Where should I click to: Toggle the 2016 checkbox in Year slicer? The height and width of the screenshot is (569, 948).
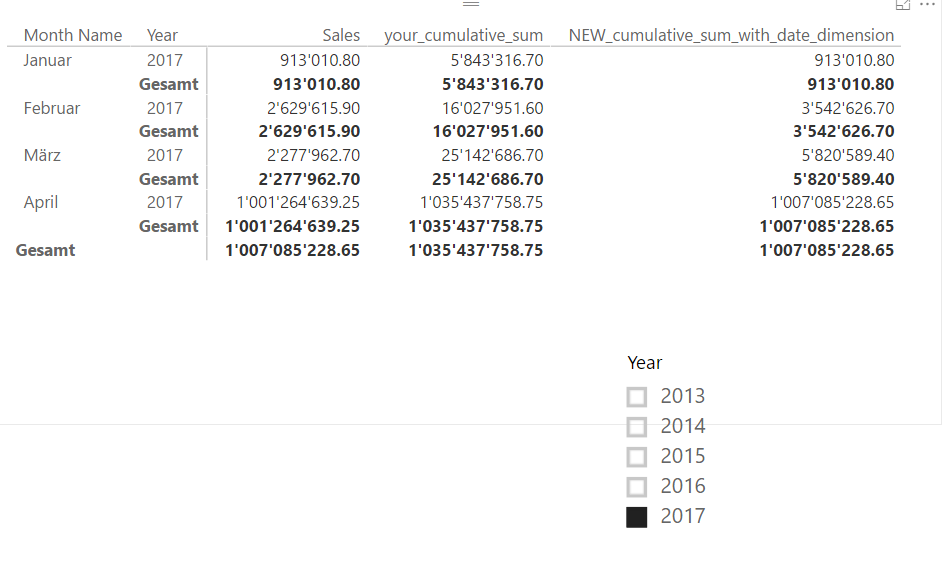[637, 487]
